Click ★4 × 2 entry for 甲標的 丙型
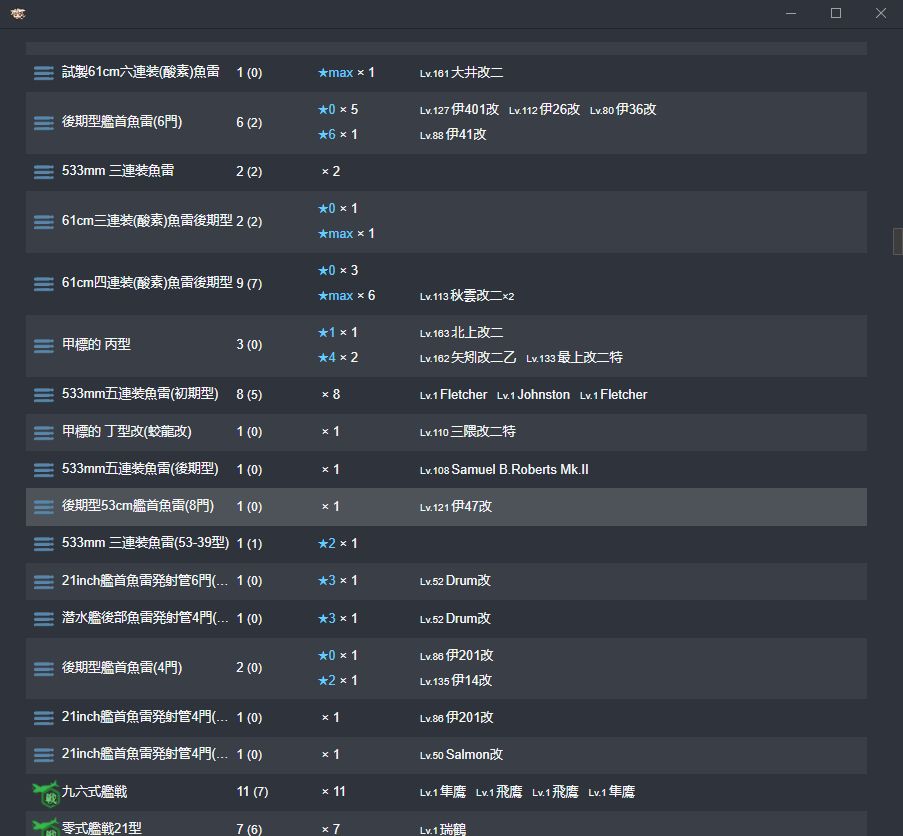This screenshot has height=836, width=903. coord(337,358)
